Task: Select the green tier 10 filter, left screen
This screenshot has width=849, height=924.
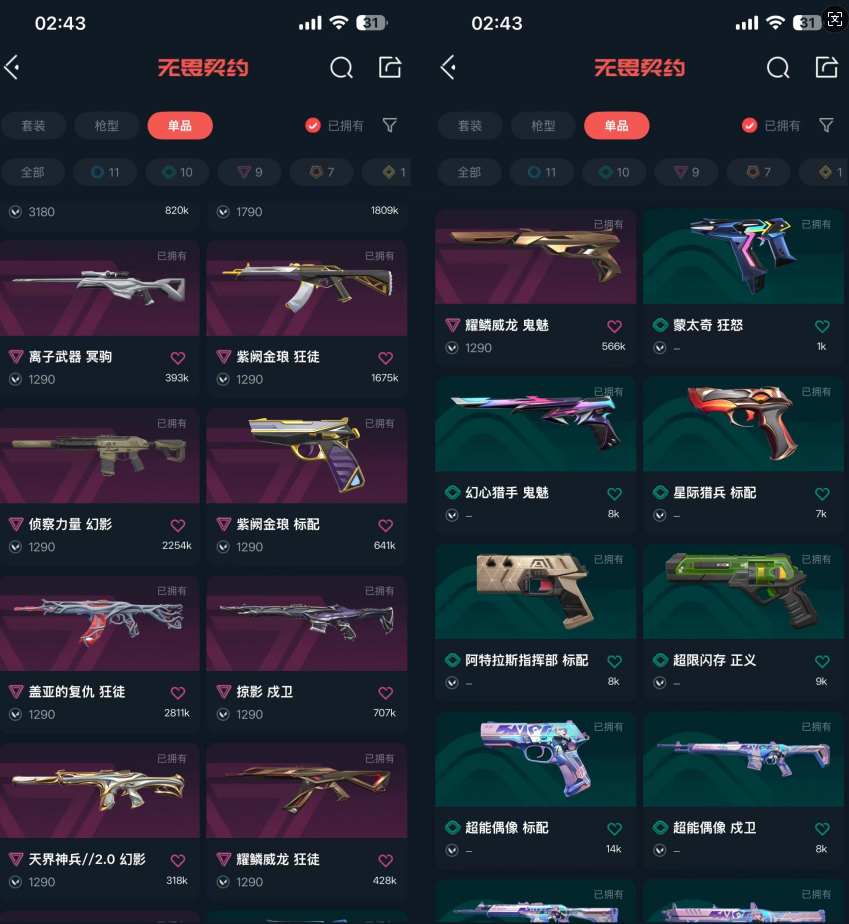Action: click(x=177, y=172)
